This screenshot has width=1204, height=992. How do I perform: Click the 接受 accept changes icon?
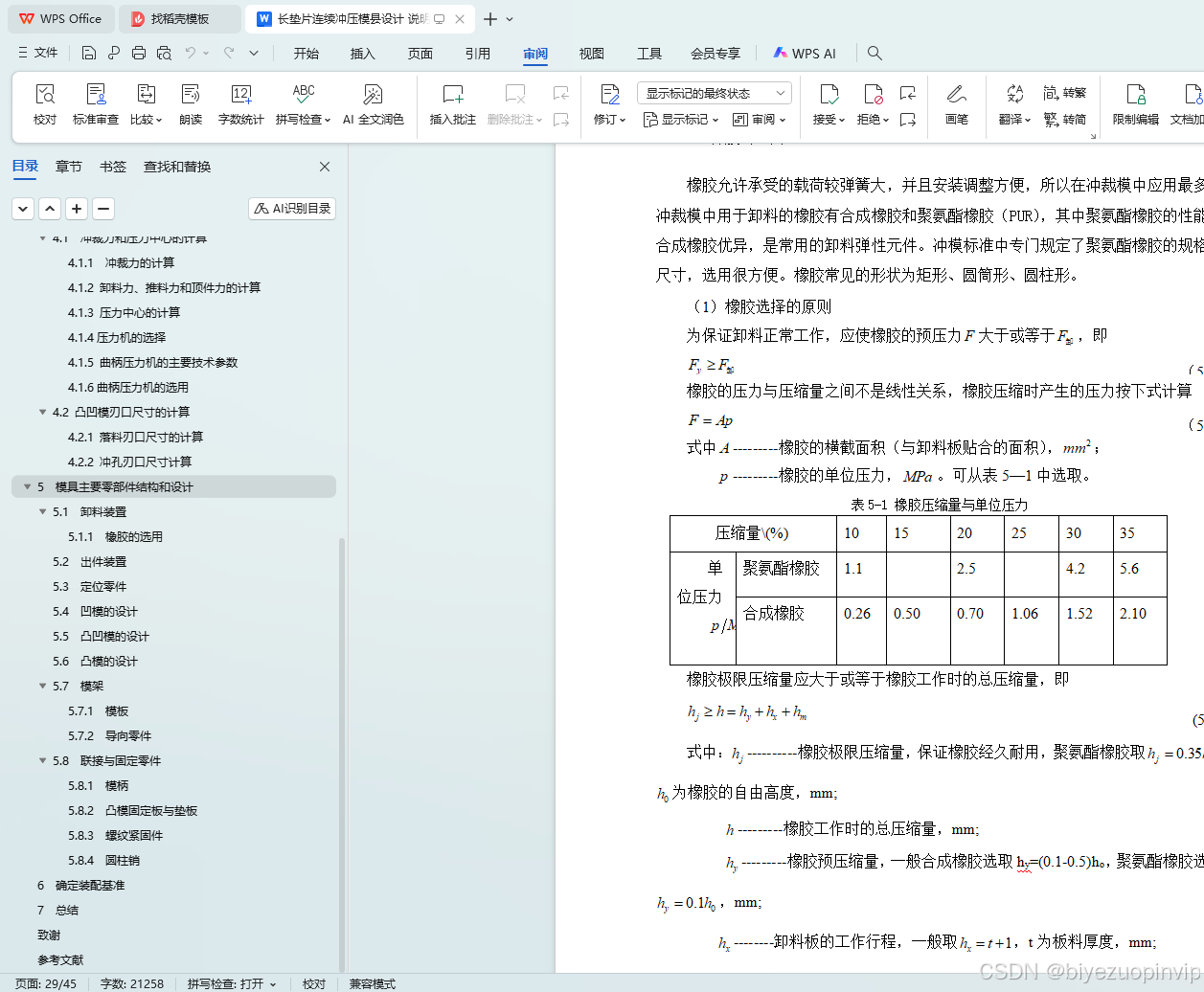(829, 94)
